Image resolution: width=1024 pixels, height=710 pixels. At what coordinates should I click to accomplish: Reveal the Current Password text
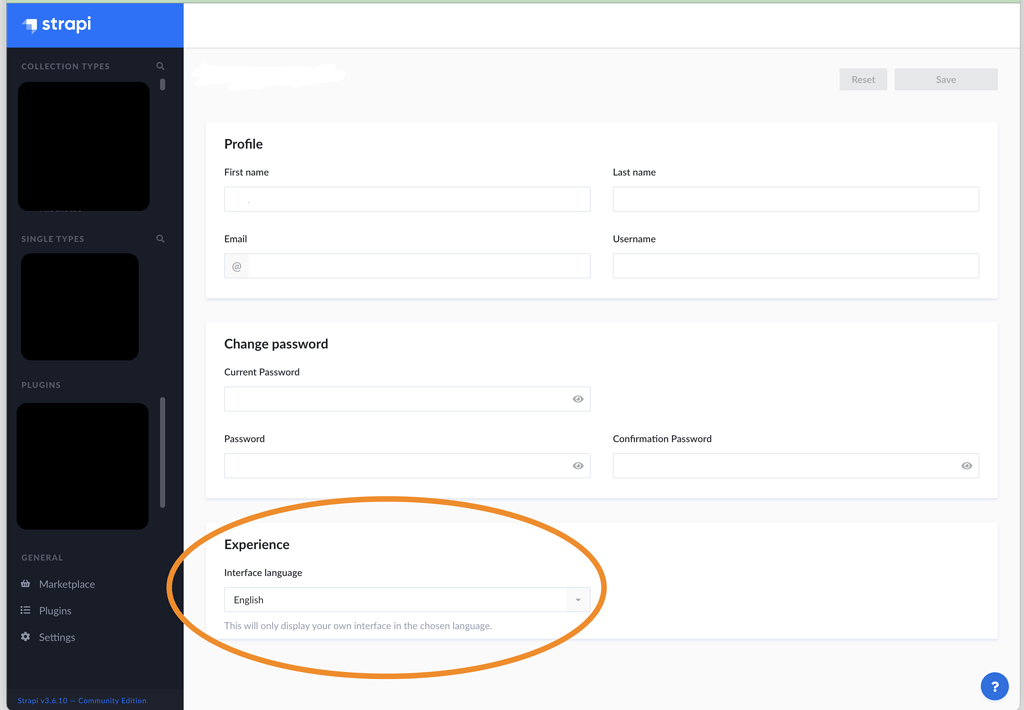click(578, 399)
